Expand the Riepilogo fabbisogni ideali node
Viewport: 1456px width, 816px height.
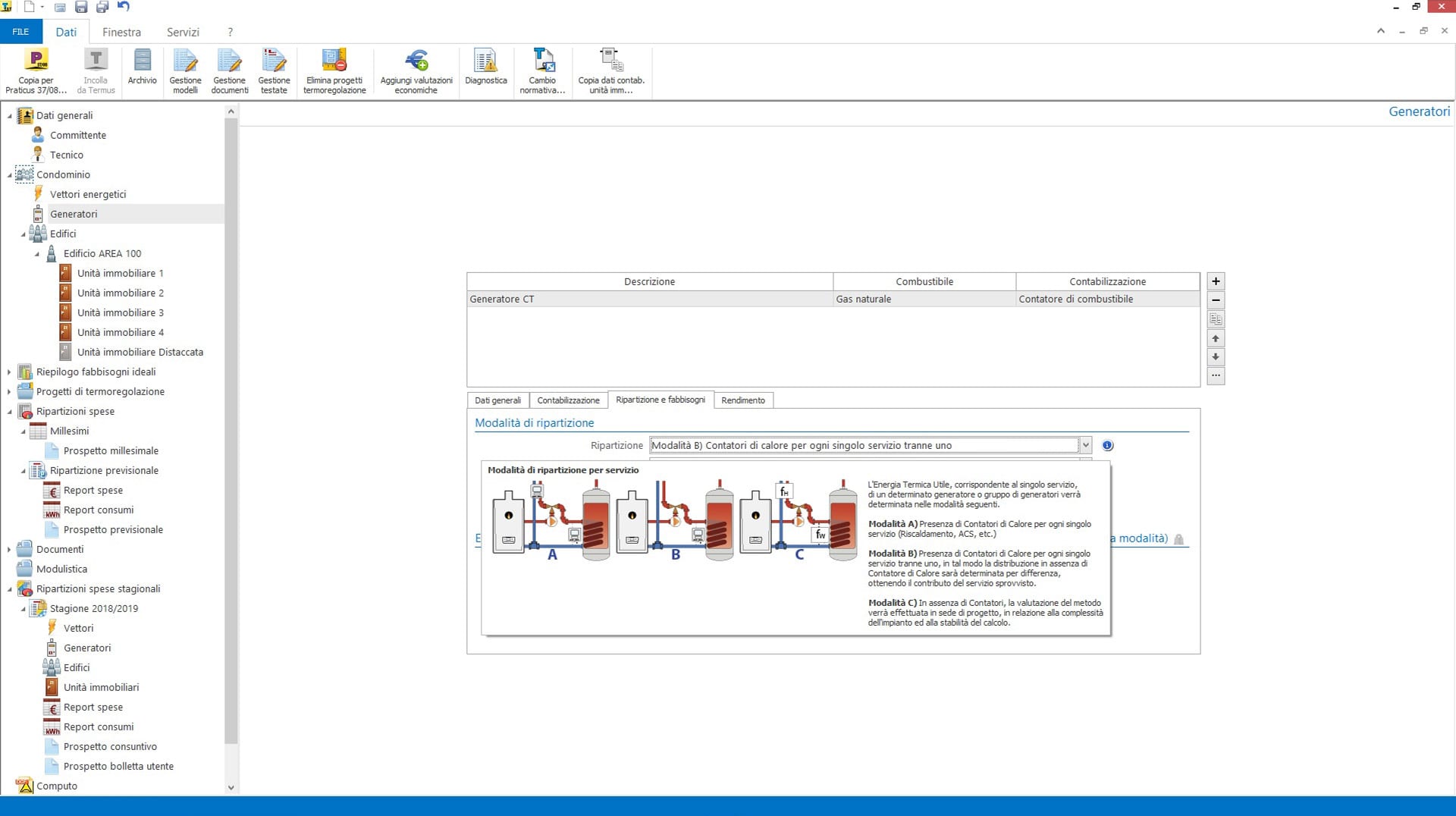click(x=9, y=372)
